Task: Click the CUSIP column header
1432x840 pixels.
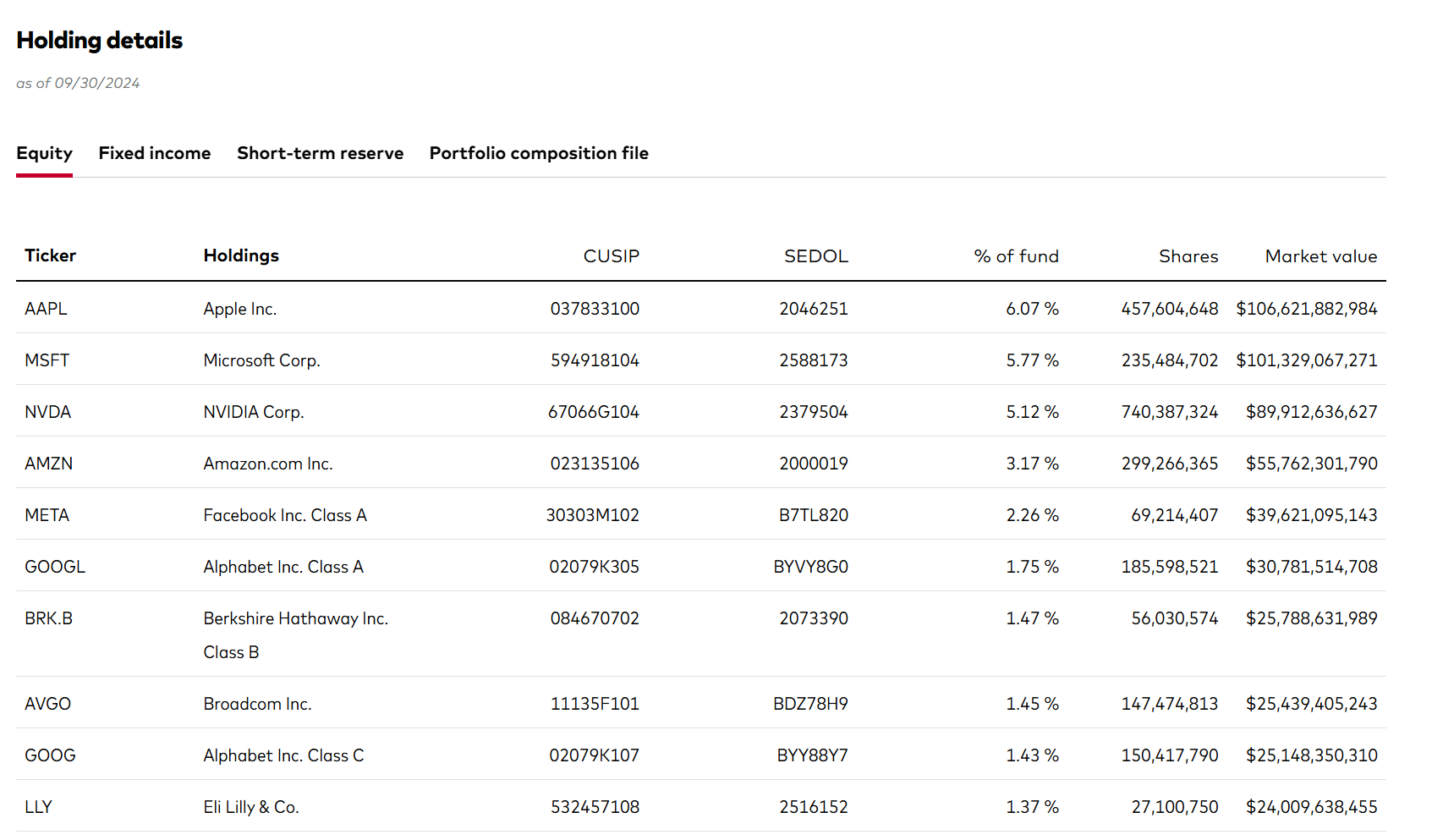Action: pyautogui.click(x=612, y=256)
